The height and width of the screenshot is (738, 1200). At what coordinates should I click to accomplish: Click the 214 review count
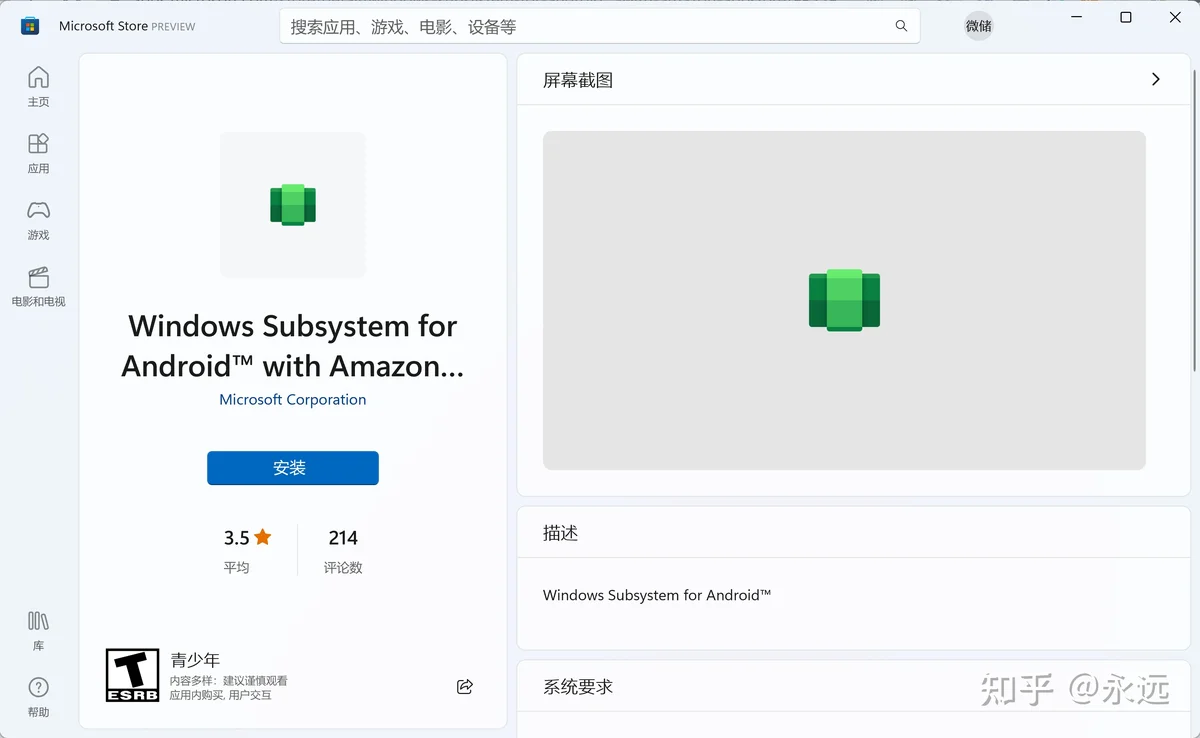[x=343, y=538]
